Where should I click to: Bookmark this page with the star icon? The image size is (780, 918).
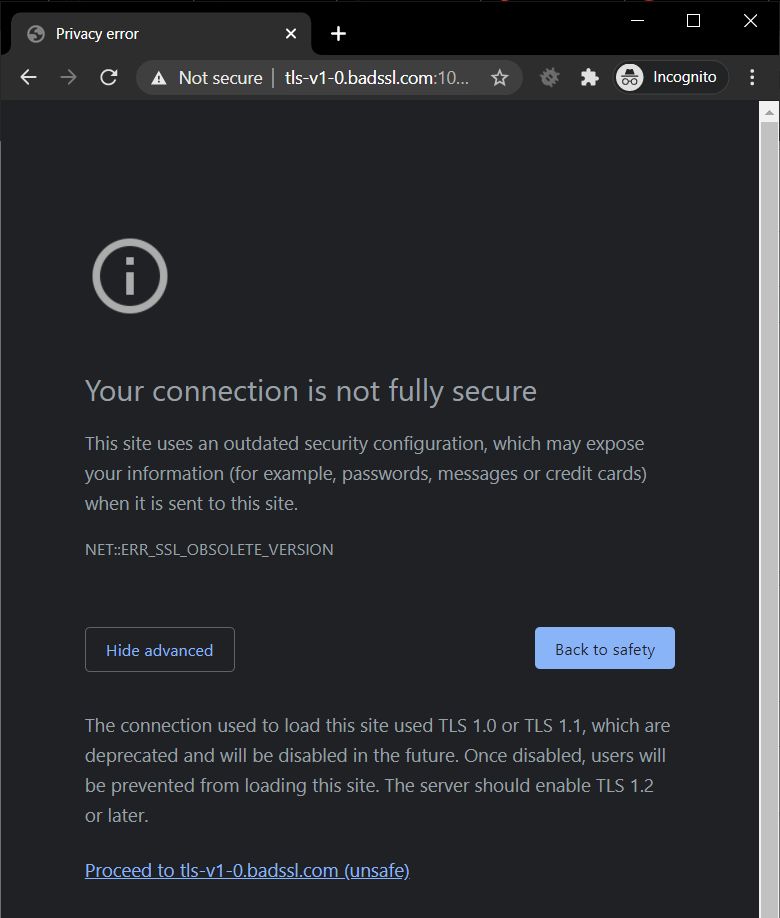pos(500,77)
